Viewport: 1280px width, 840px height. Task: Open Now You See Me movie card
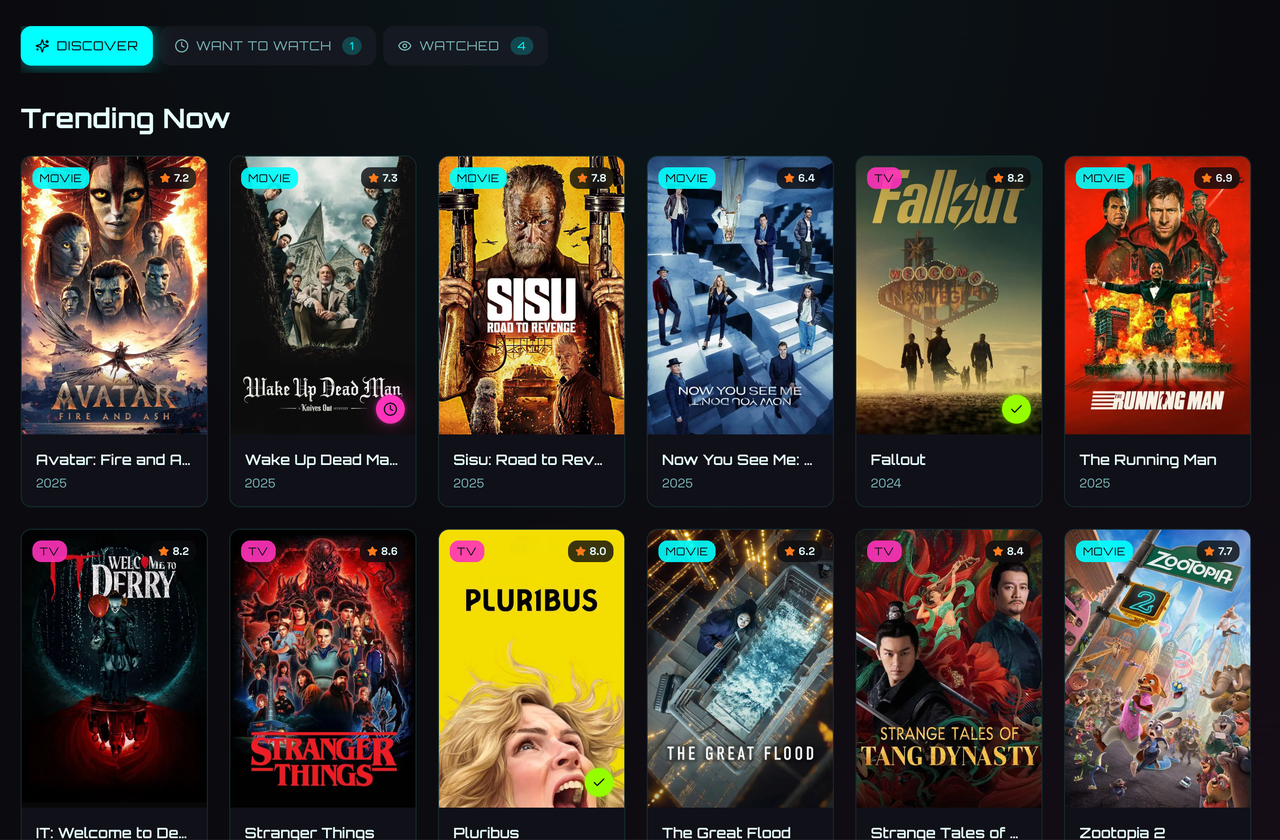pos(740,331)
